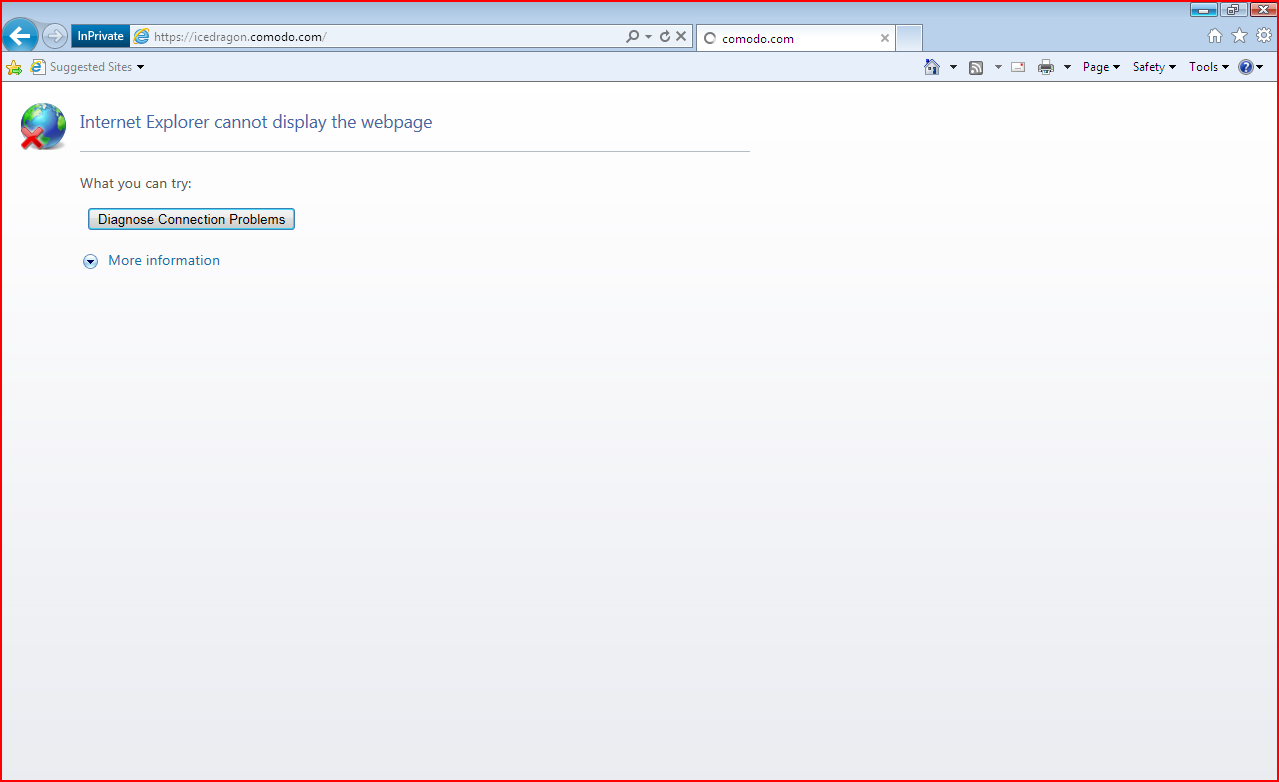Click 'Internet Explorer cannot display the webpage' heading

[x=256, y=122]
